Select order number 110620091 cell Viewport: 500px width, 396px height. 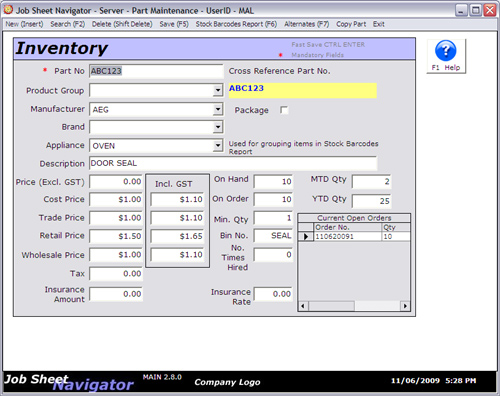click(x=347, y=236)
